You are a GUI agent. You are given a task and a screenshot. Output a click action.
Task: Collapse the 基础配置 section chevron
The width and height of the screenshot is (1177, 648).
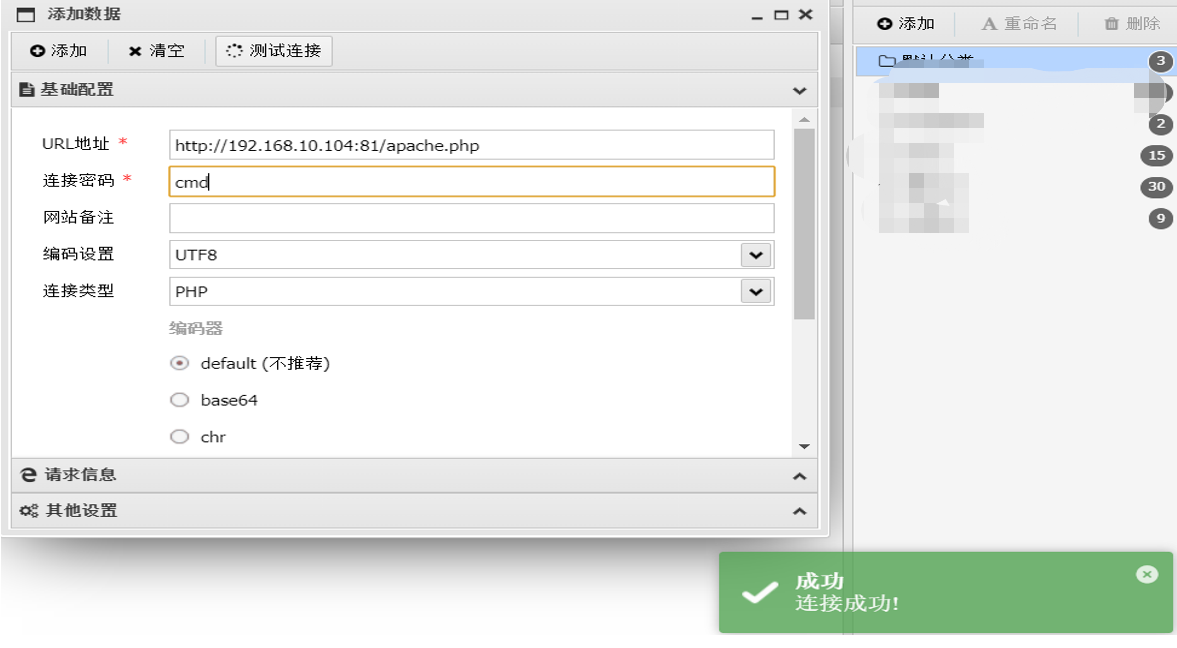point(799,90)
